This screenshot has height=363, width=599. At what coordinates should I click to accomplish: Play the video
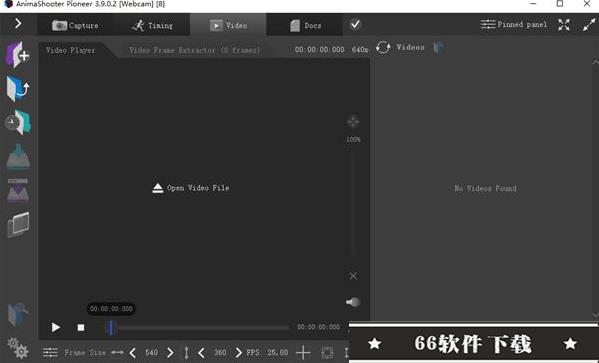point(56,327)
